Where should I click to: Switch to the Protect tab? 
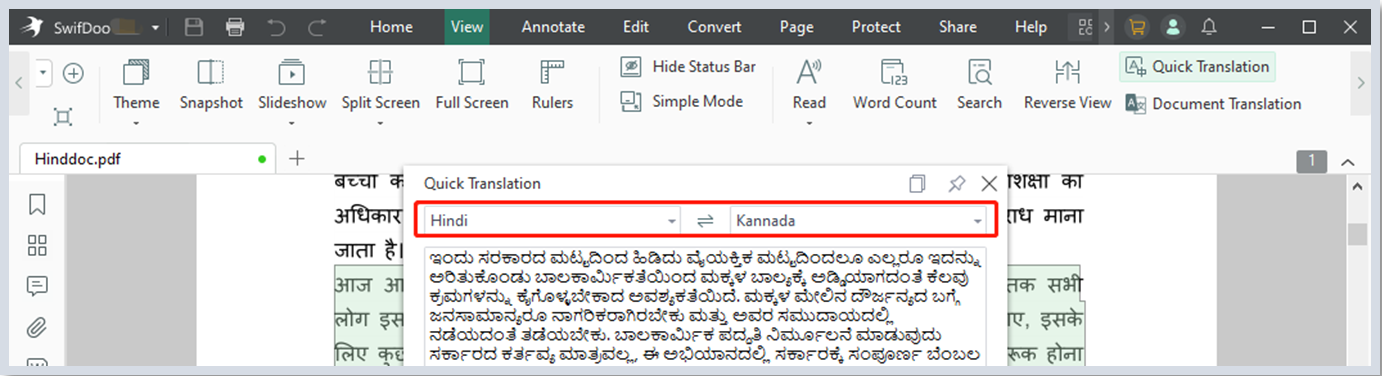click(x=876, y=27)
